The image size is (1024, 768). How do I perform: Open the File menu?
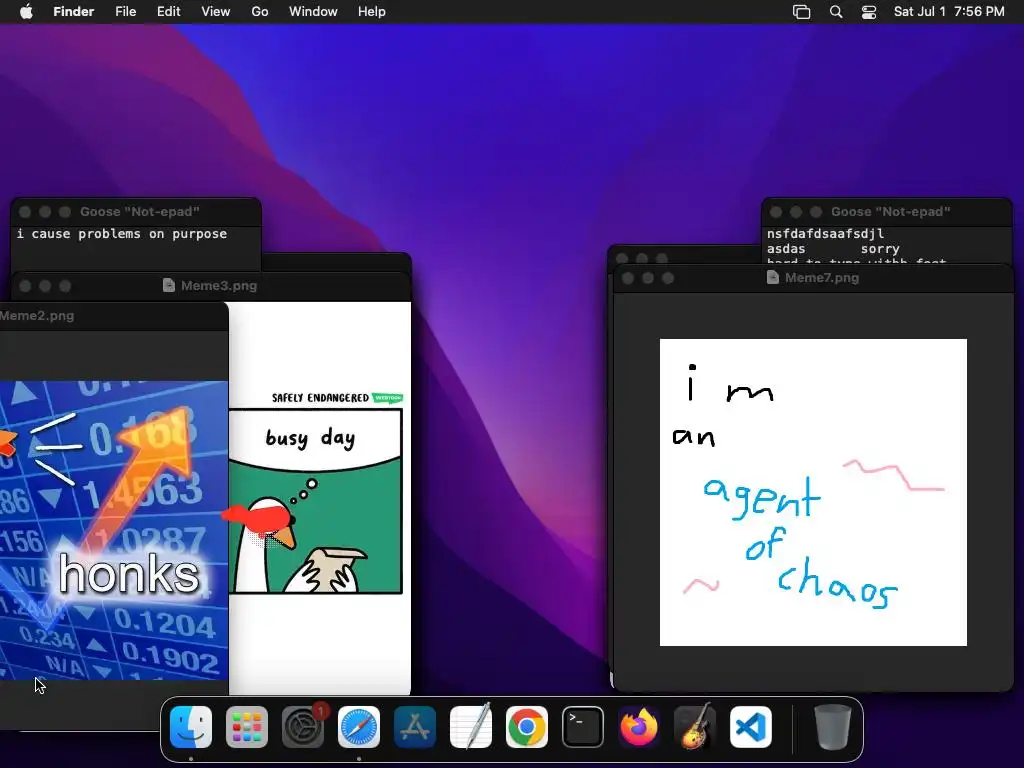click(x=125, y=12)
